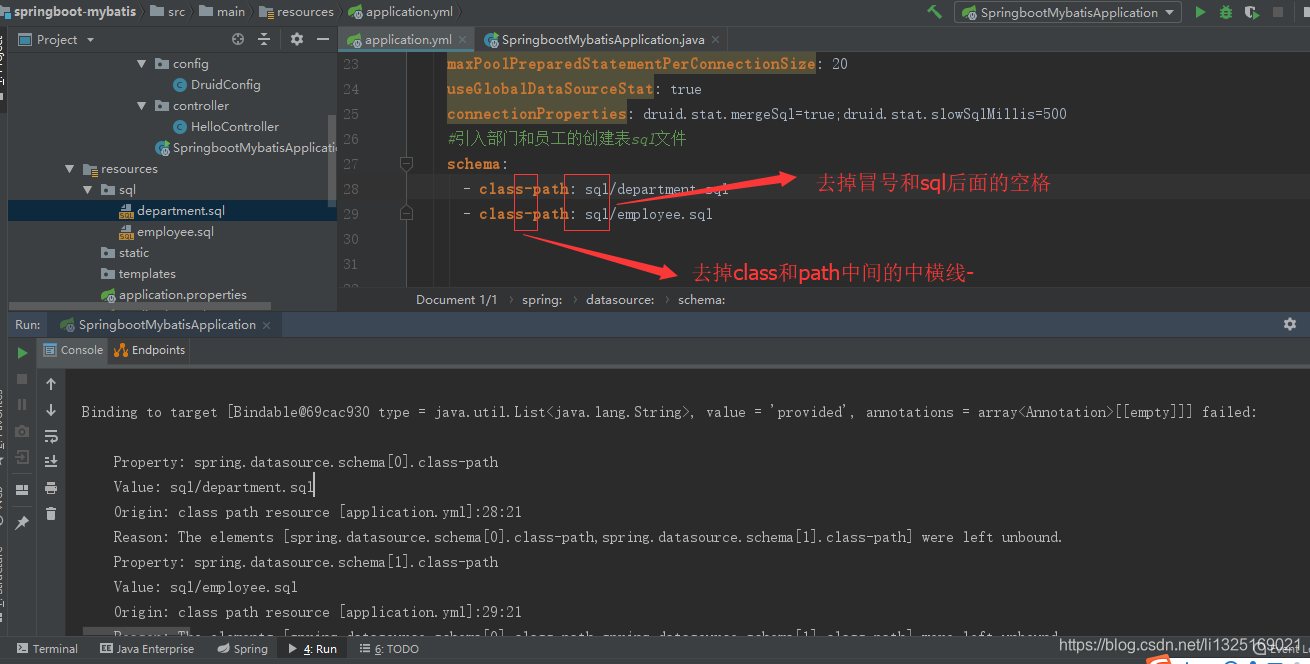Run with coverage shield icon
The image size is (1310, 664).
pyautogui.click(x=1252, y=12)
